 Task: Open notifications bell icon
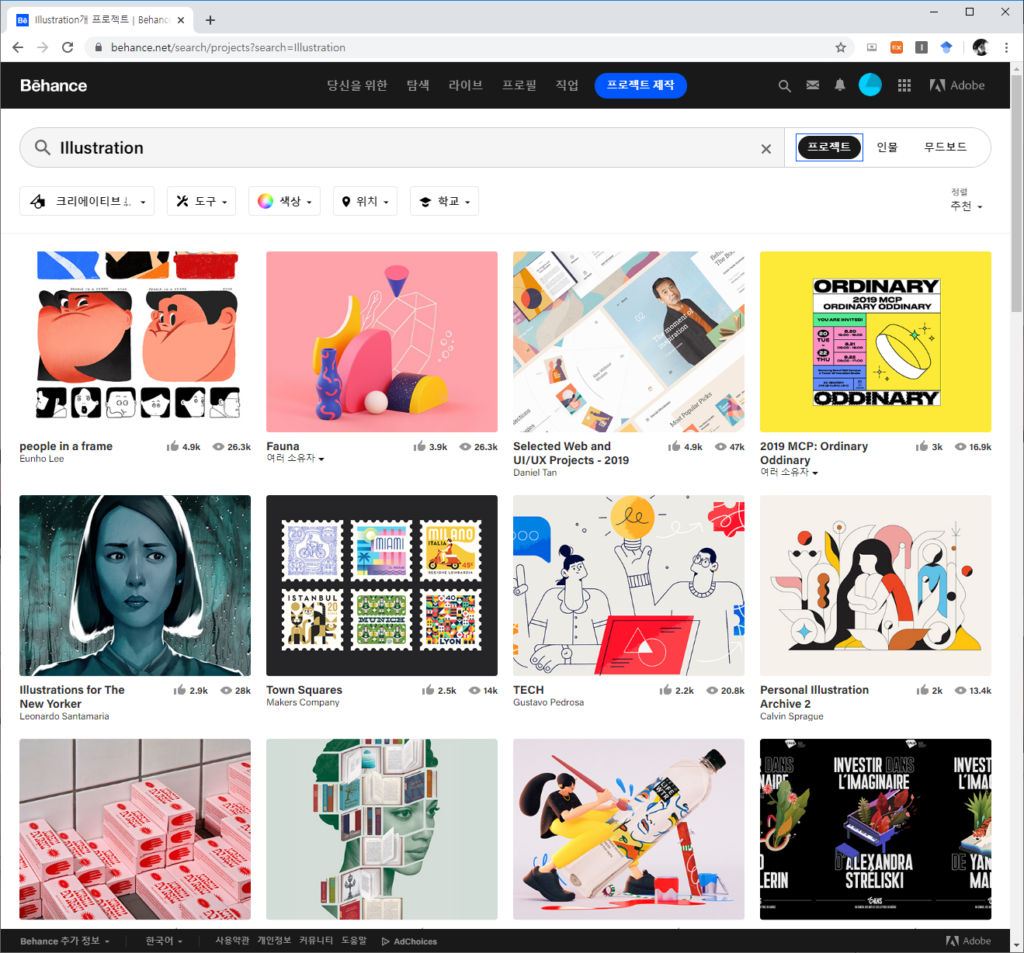(840, 86)
